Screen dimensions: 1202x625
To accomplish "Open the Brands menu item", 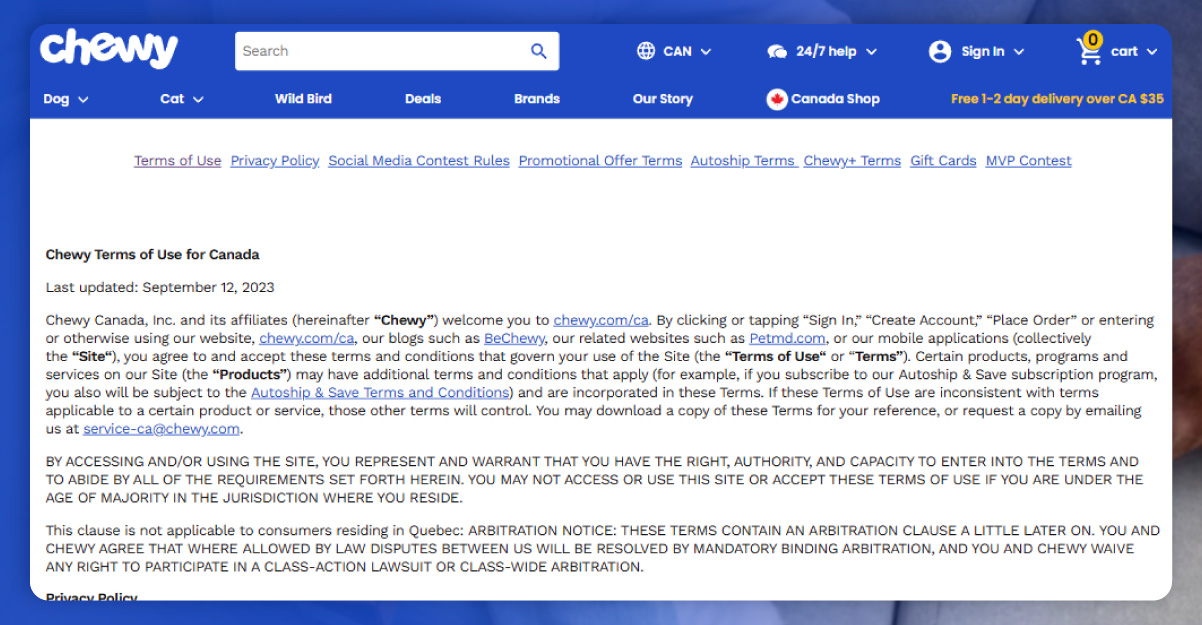I will tap(537, 99).
